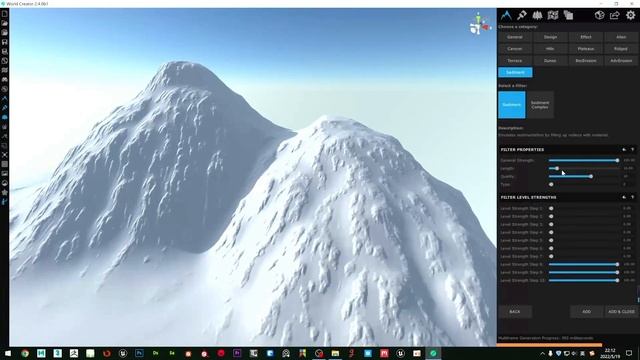Viewport: 640px width, 360px height.
Task: Select the Plateaus category
Action: 586,49
